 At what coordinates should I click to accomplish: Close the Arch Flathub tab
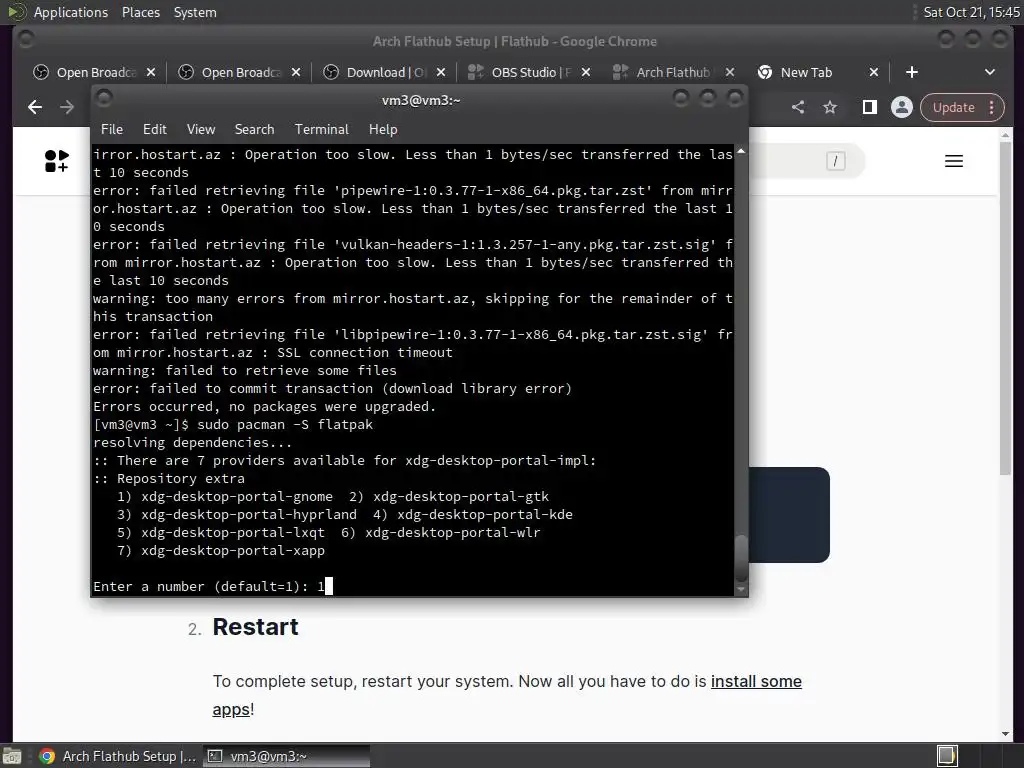(x=730, y=72)
